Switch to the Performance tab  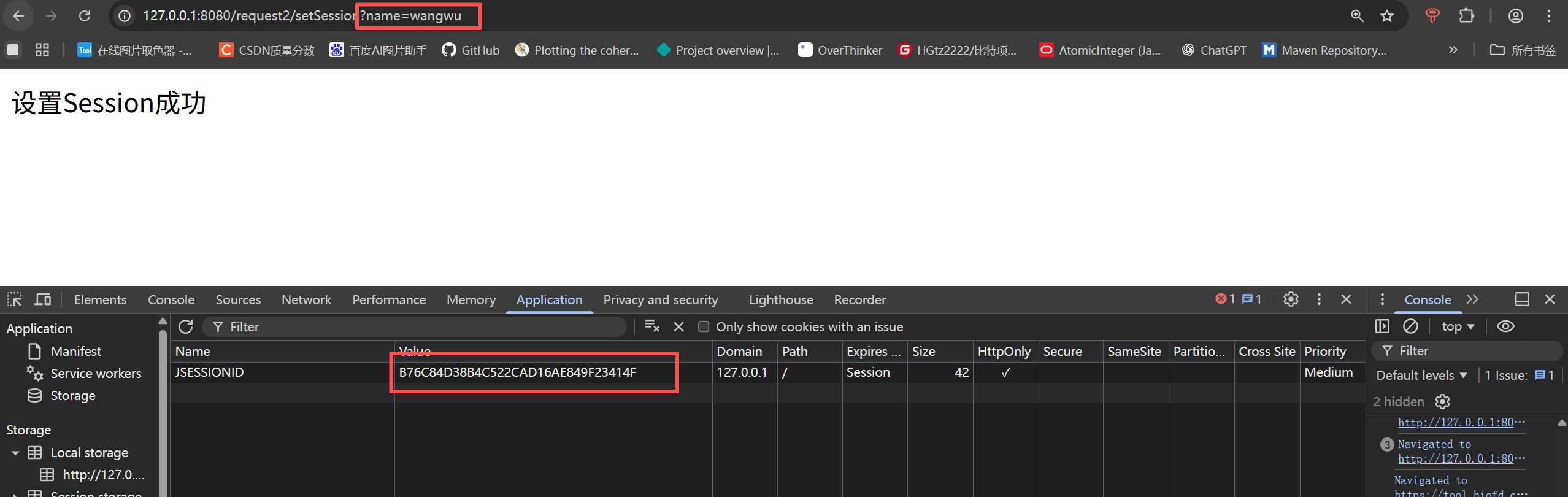click(x=389, y=300)
